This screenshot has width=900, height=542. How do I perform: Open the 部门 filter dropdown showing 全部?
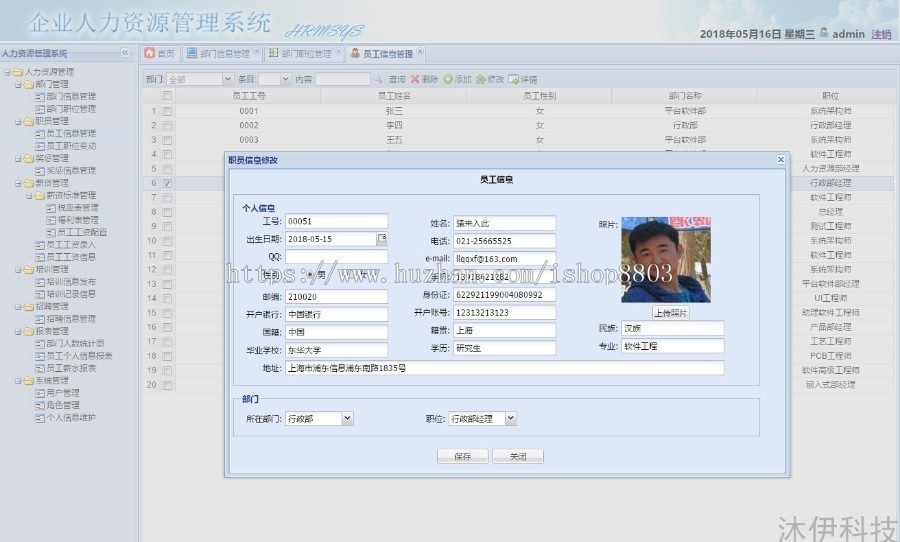click(226, 79)
